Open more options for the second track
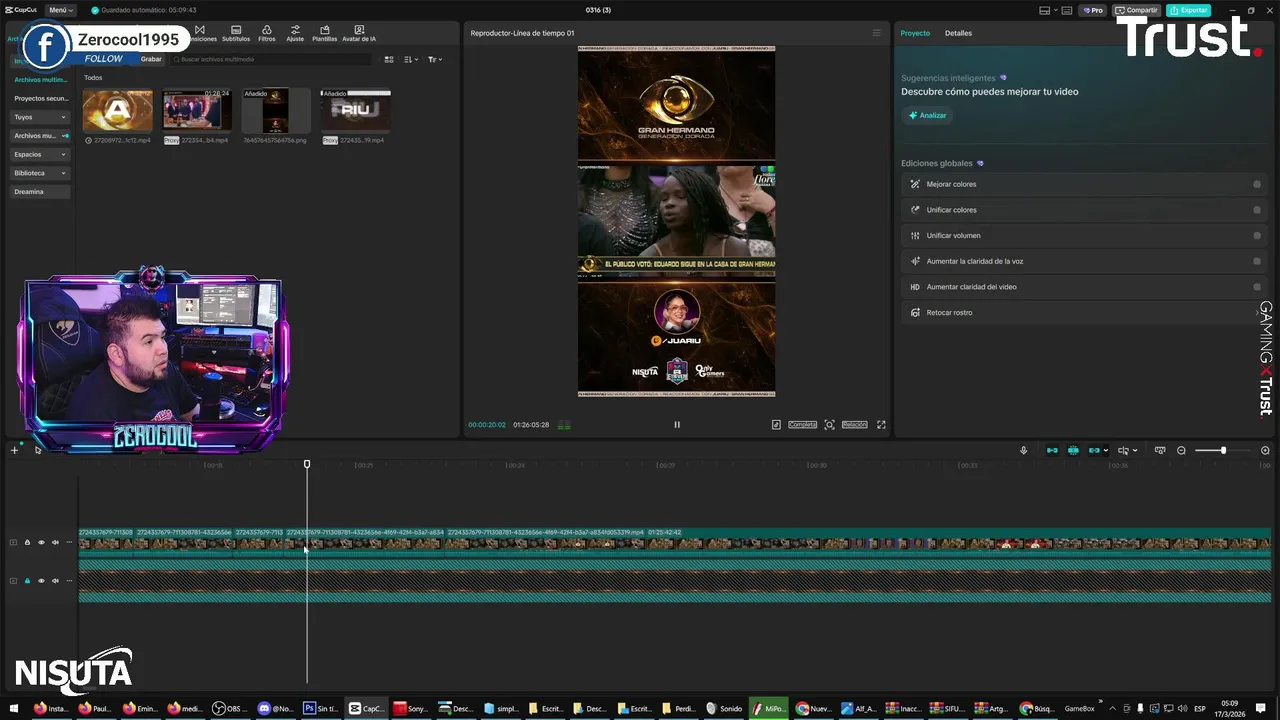This screenshot has height=720, width=1280. (69, 580)
